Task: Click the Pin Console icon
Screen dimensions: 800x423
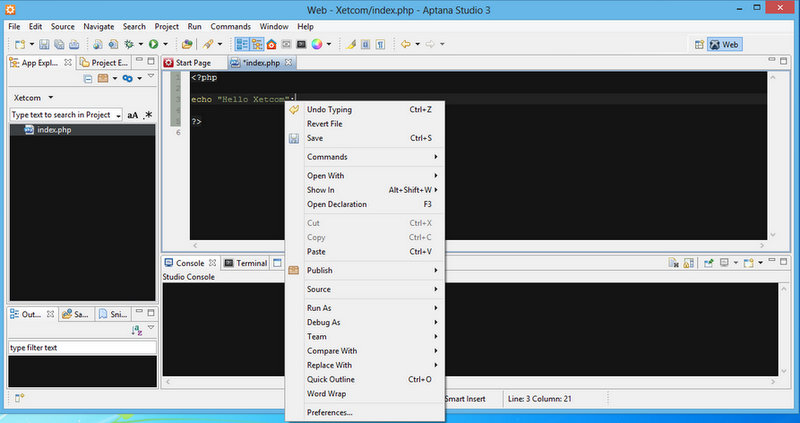Action: 709,263
